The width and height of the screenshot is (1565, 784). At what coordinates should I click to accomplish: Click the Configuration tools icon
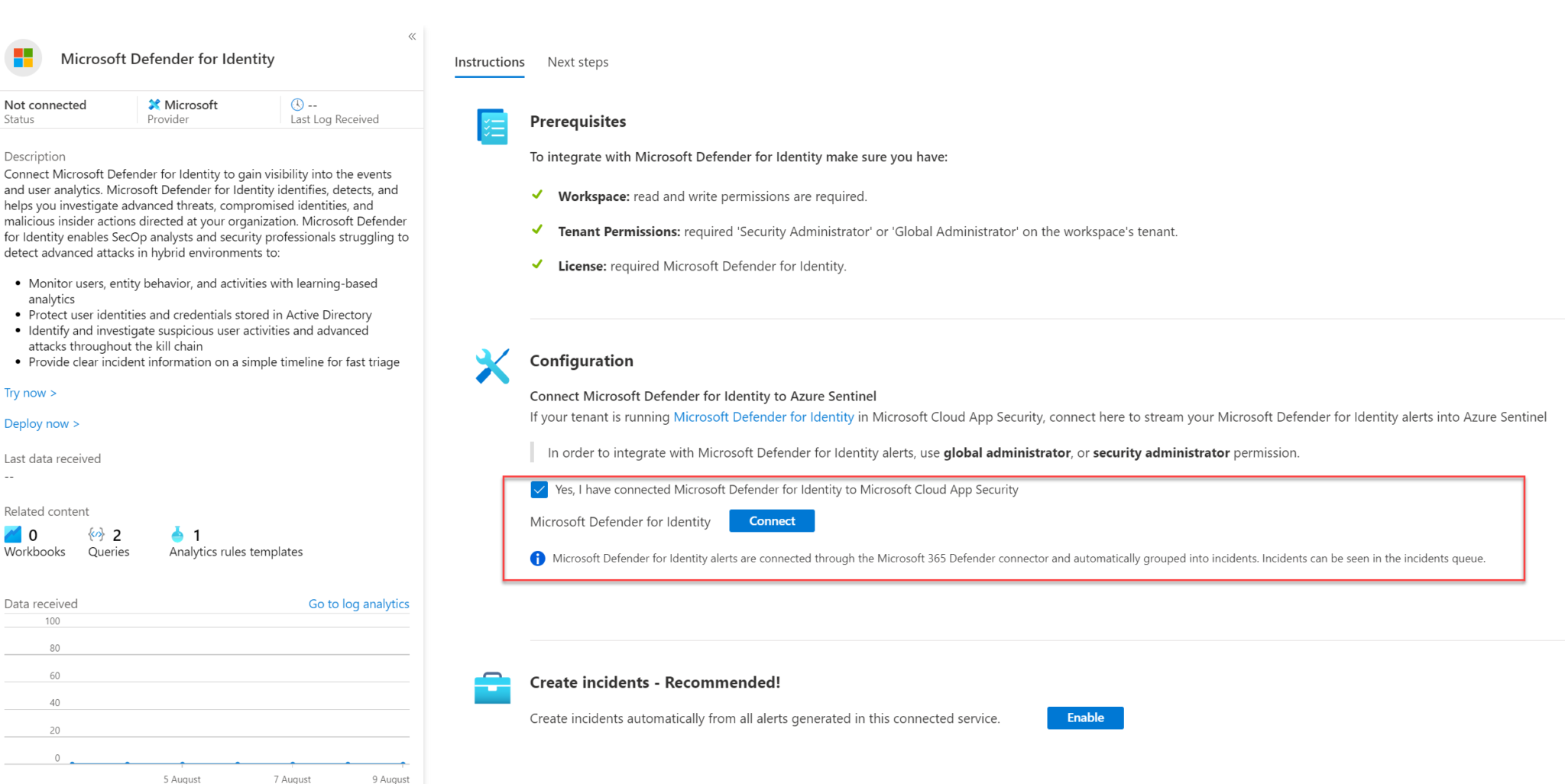pos(492,366)
